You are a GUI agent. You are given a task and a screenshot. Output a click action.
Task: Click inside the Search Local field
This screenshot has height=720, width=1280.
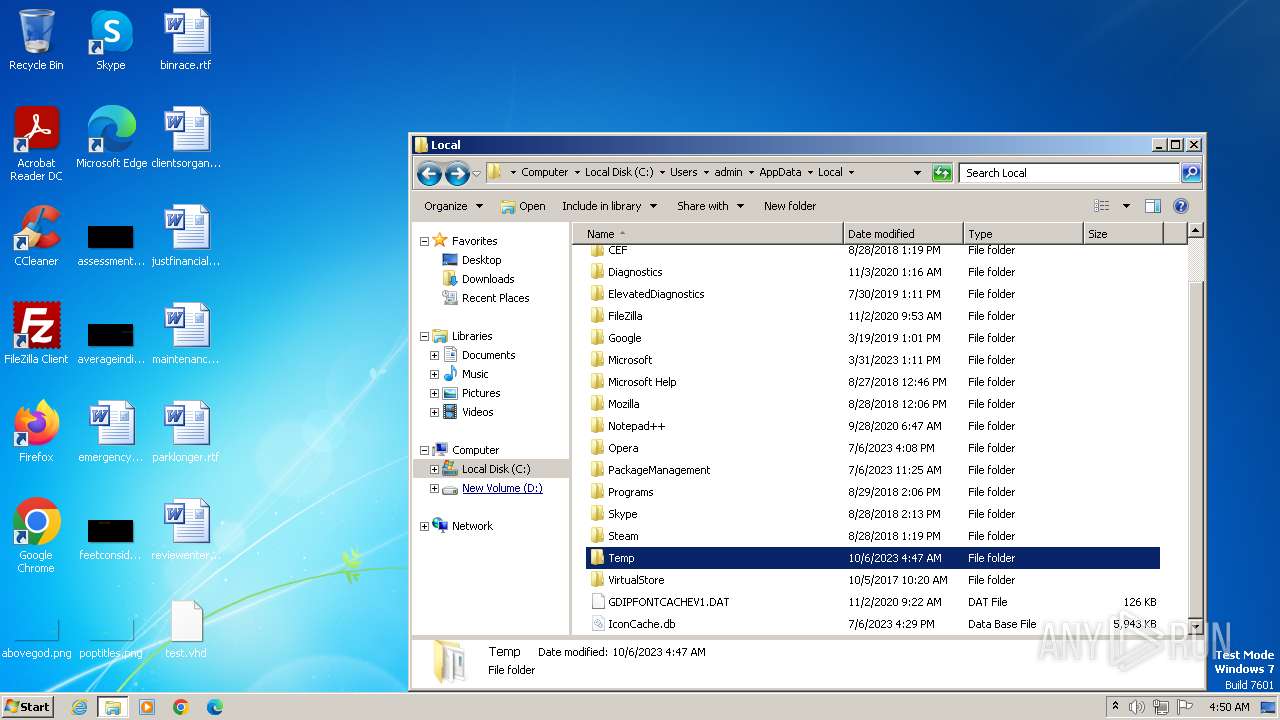[1069, 173]
